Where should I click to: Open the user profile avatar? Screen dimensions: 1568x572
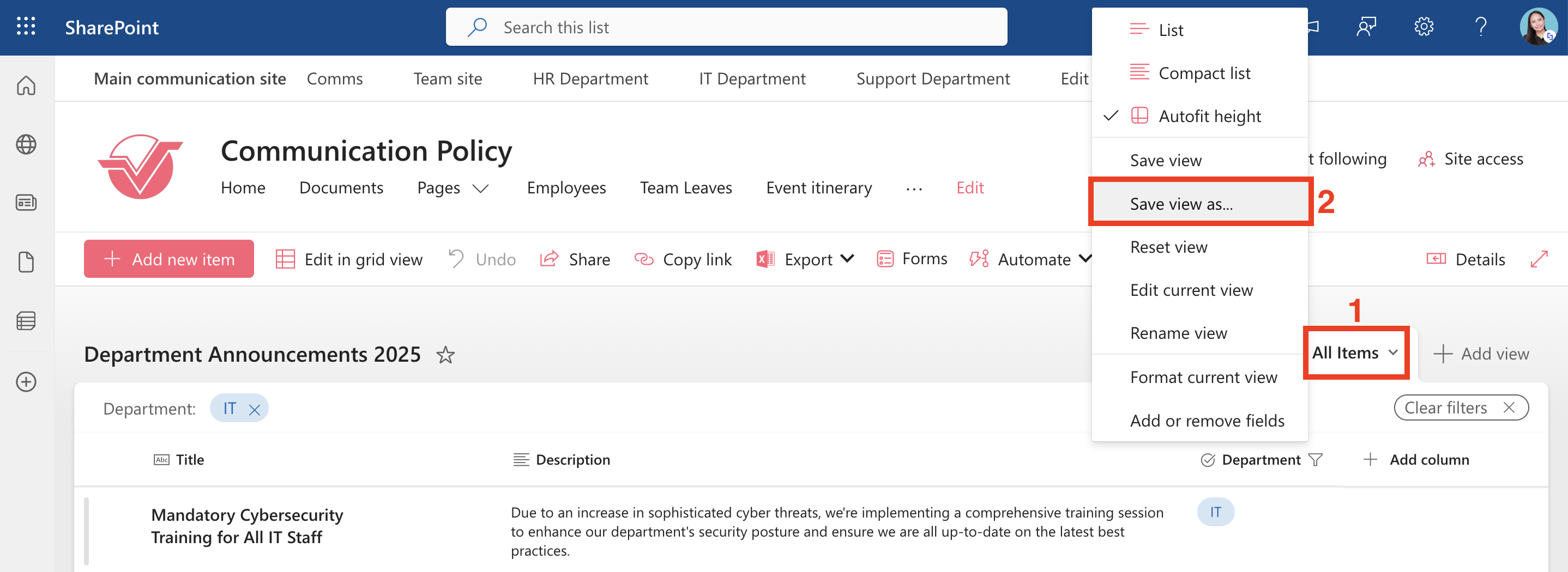(x=1538, y=27)
